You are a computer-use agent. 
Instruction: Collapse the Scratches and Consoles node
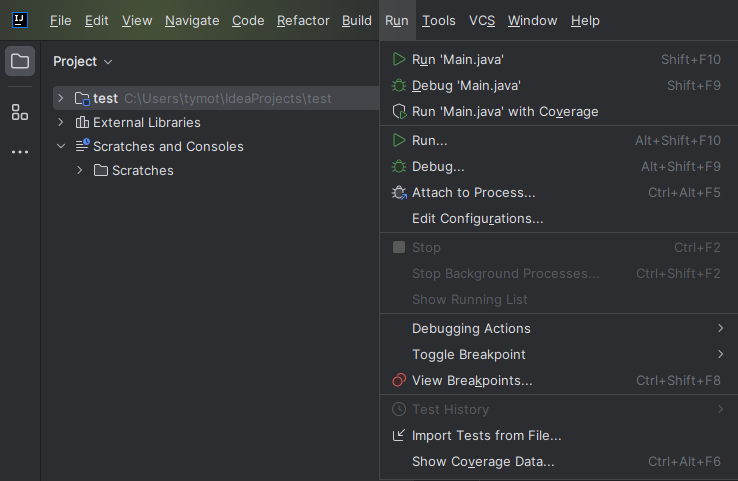(61, 146)
